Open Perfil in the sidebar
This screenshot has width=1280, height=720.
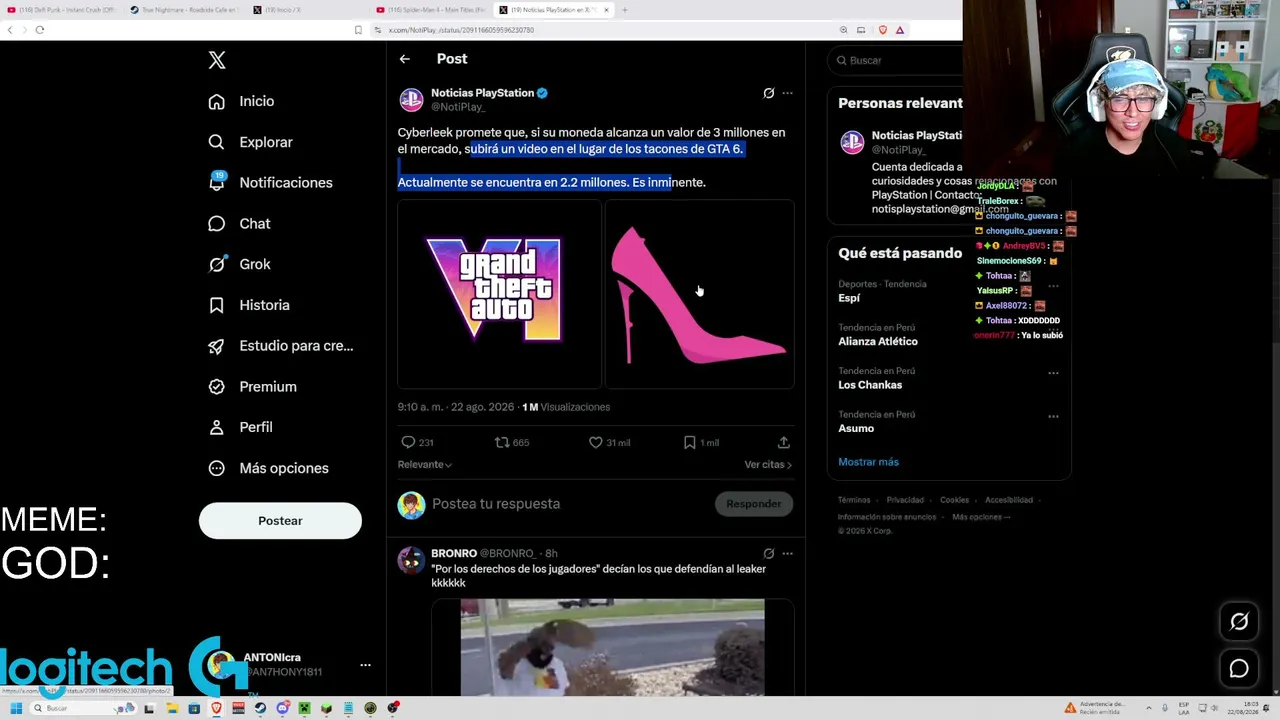pyautogui.click(x=240, y=427)
